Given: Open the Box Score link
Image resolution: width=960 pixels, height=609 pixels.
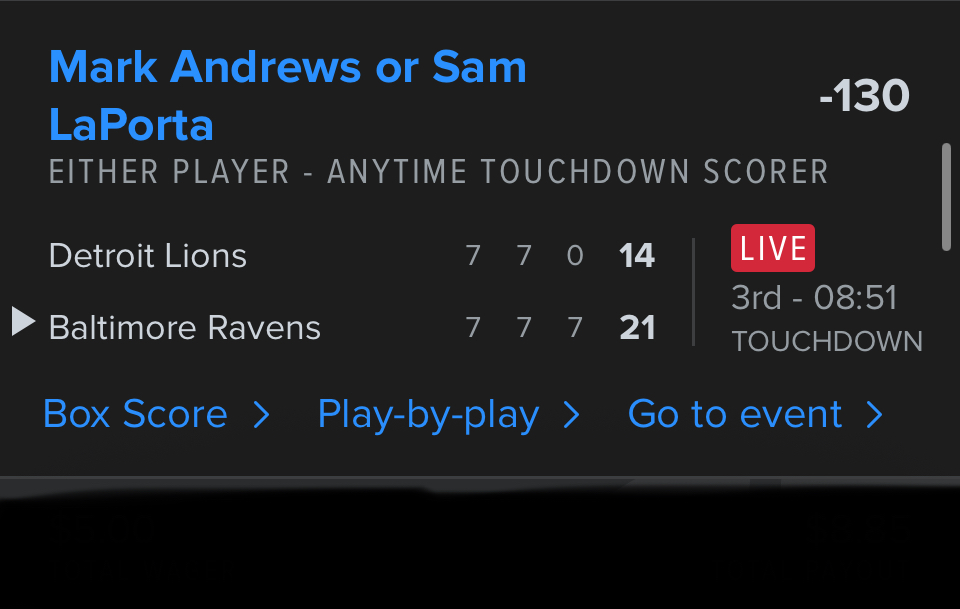Looking at the screenshot, I should coord(135,414).
